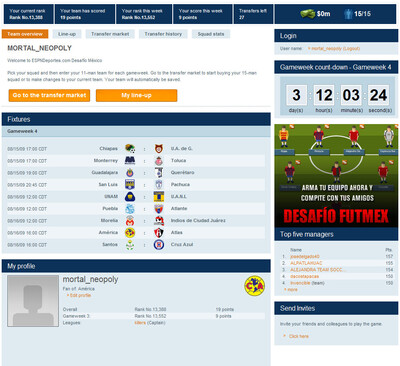Click the profile avatar placeholder image

pyautogui.click(x=33, y=301)
